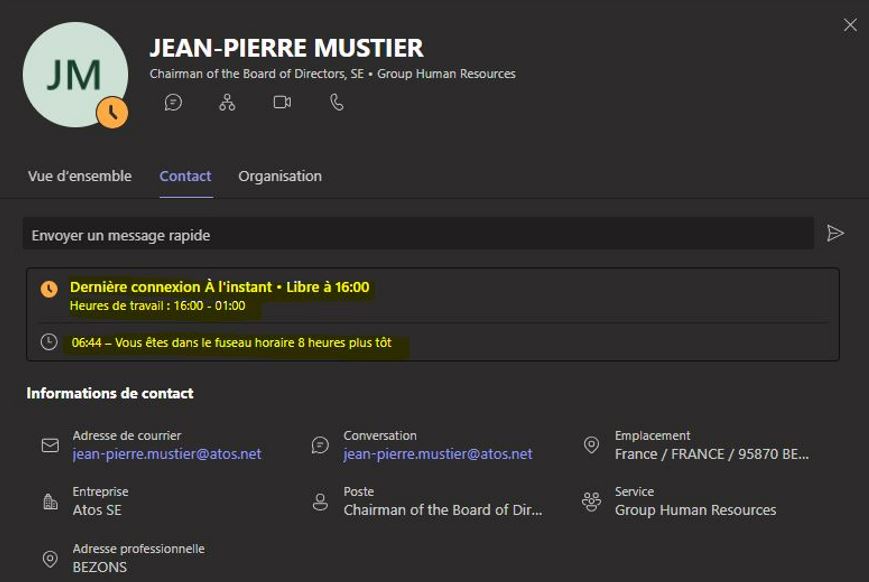Image resolution: width=869 pixels, height=582 pixels.
Task: Open email link under Adresse de courrier
Action: click(x=167, y=454)
